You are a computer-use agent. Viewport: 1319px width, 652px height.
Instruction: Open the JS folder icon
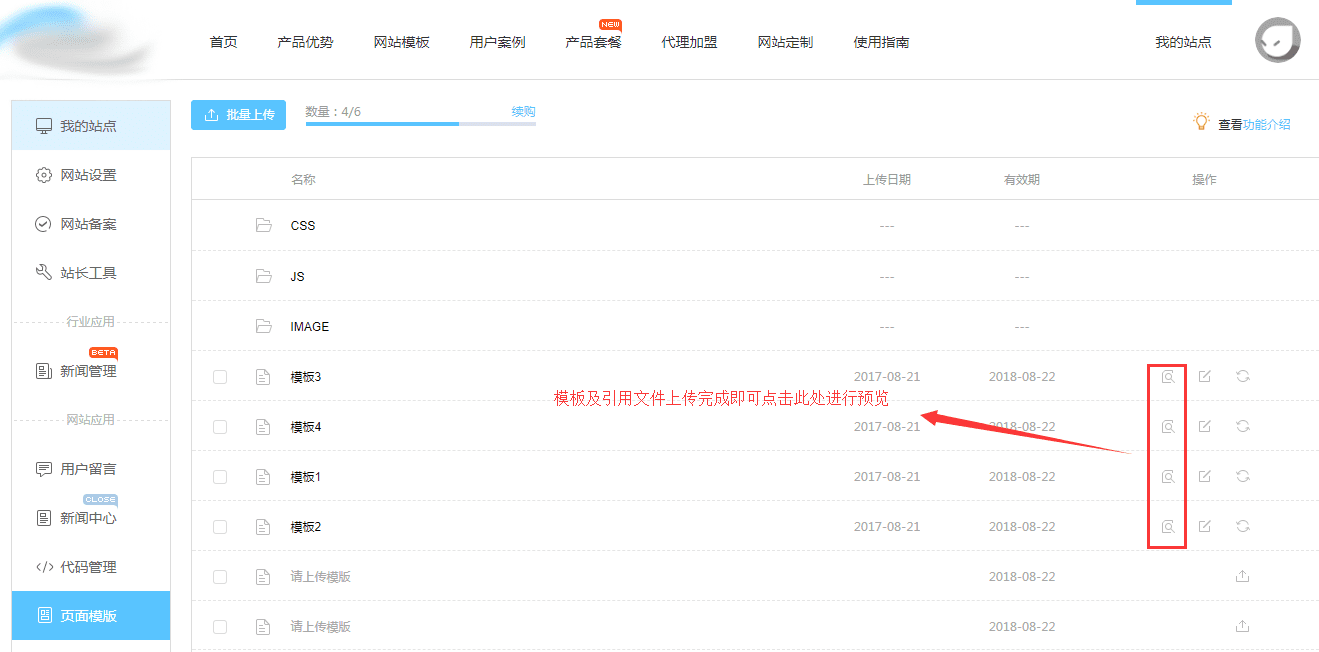coord(264,276)
